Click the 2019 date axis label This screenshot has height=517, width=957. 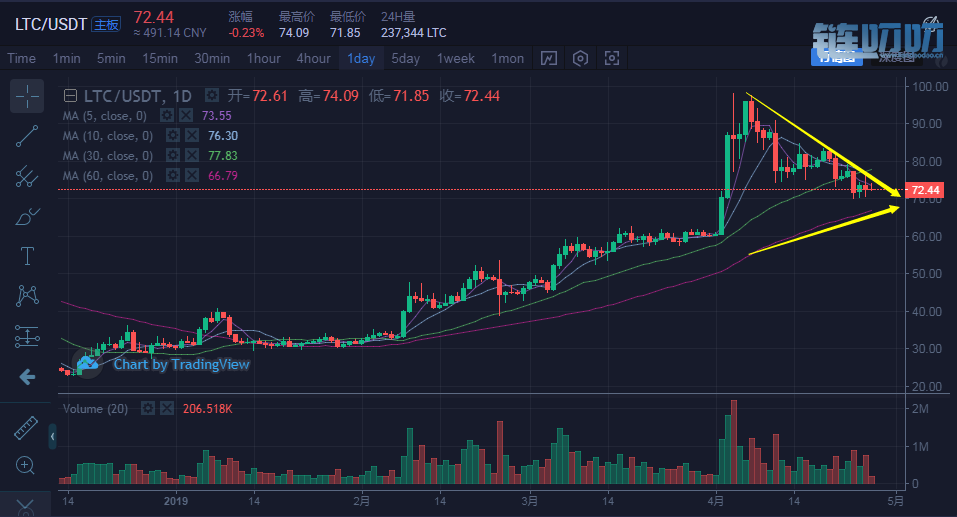coord(176,501)
